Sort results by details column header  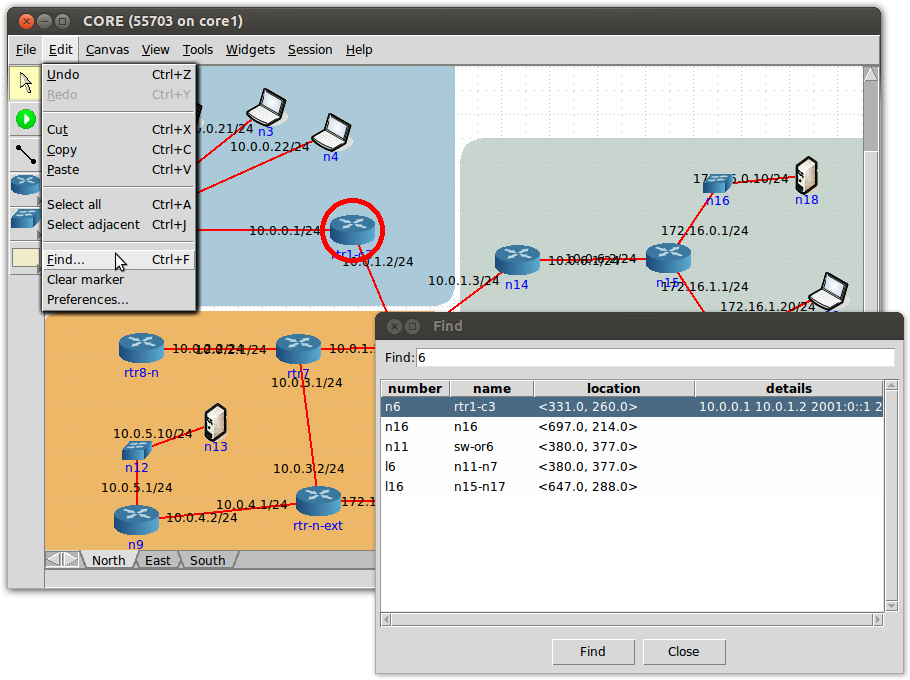tap(789, 389)
